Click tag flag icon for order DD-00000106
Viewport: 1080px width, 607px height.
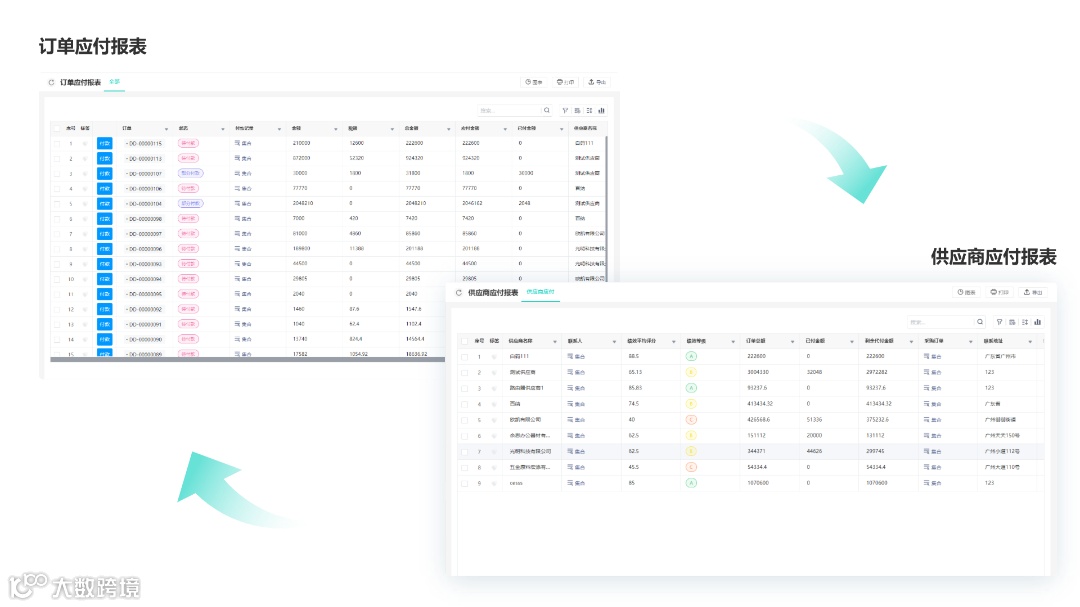[85, 189]
